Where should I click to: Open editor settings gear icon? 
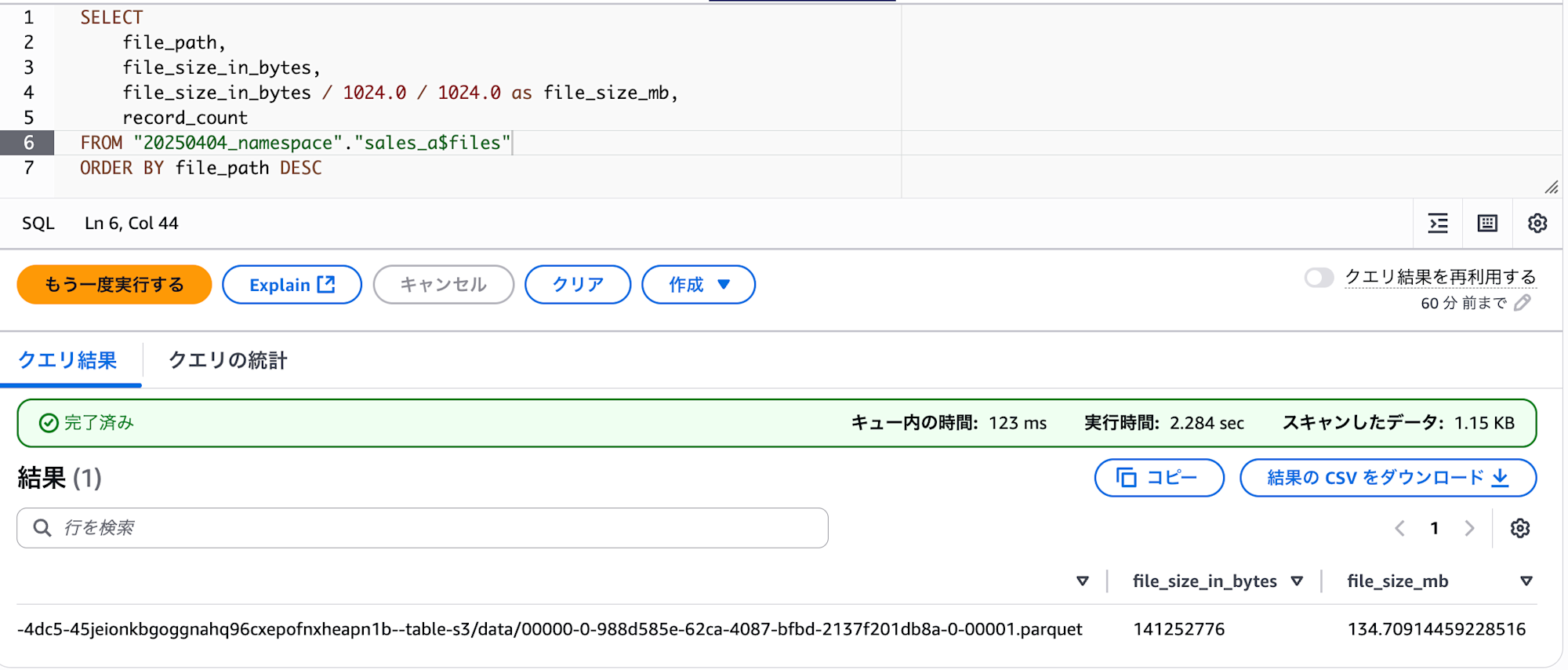(1537, 224)
